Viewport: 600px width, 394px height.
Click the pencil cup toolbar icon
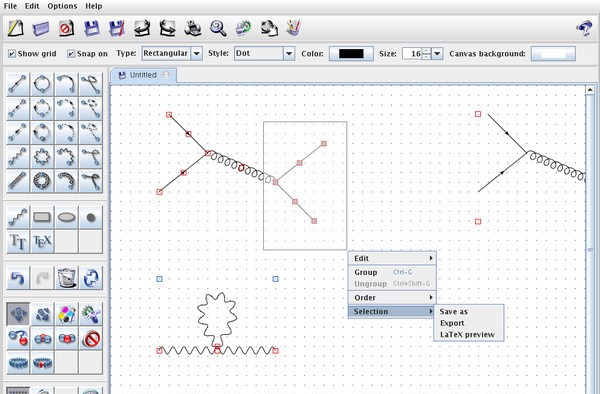pyautogui.click(x=293, y=28)
